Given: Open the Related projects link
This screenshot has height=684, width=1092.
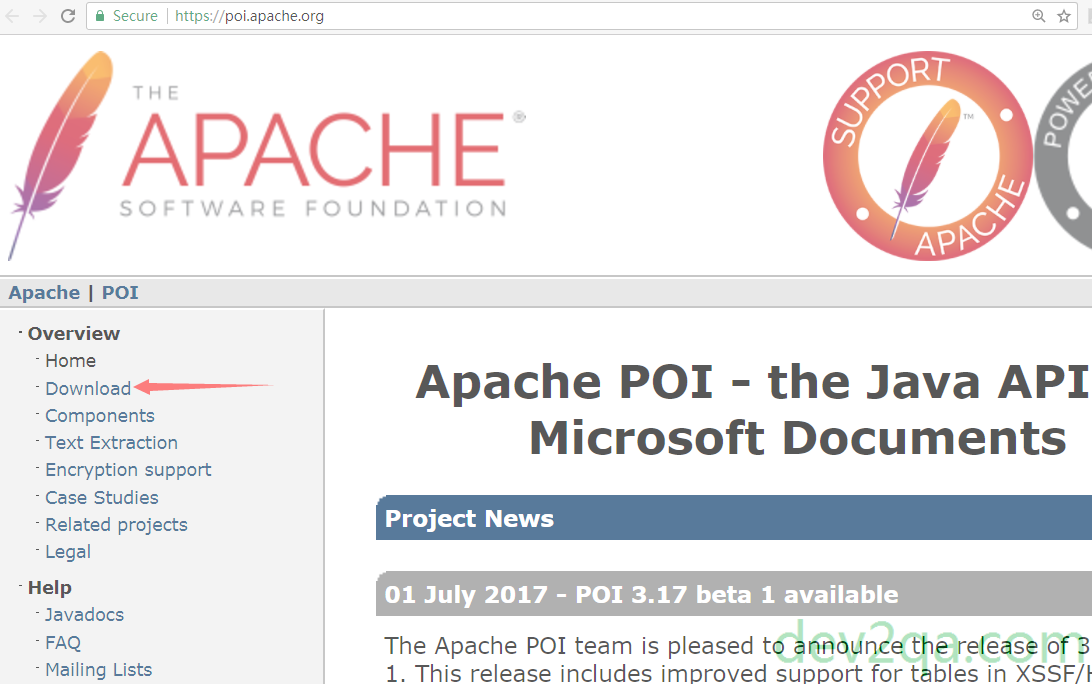Looking at the screenshot, I should coord(116,524).
